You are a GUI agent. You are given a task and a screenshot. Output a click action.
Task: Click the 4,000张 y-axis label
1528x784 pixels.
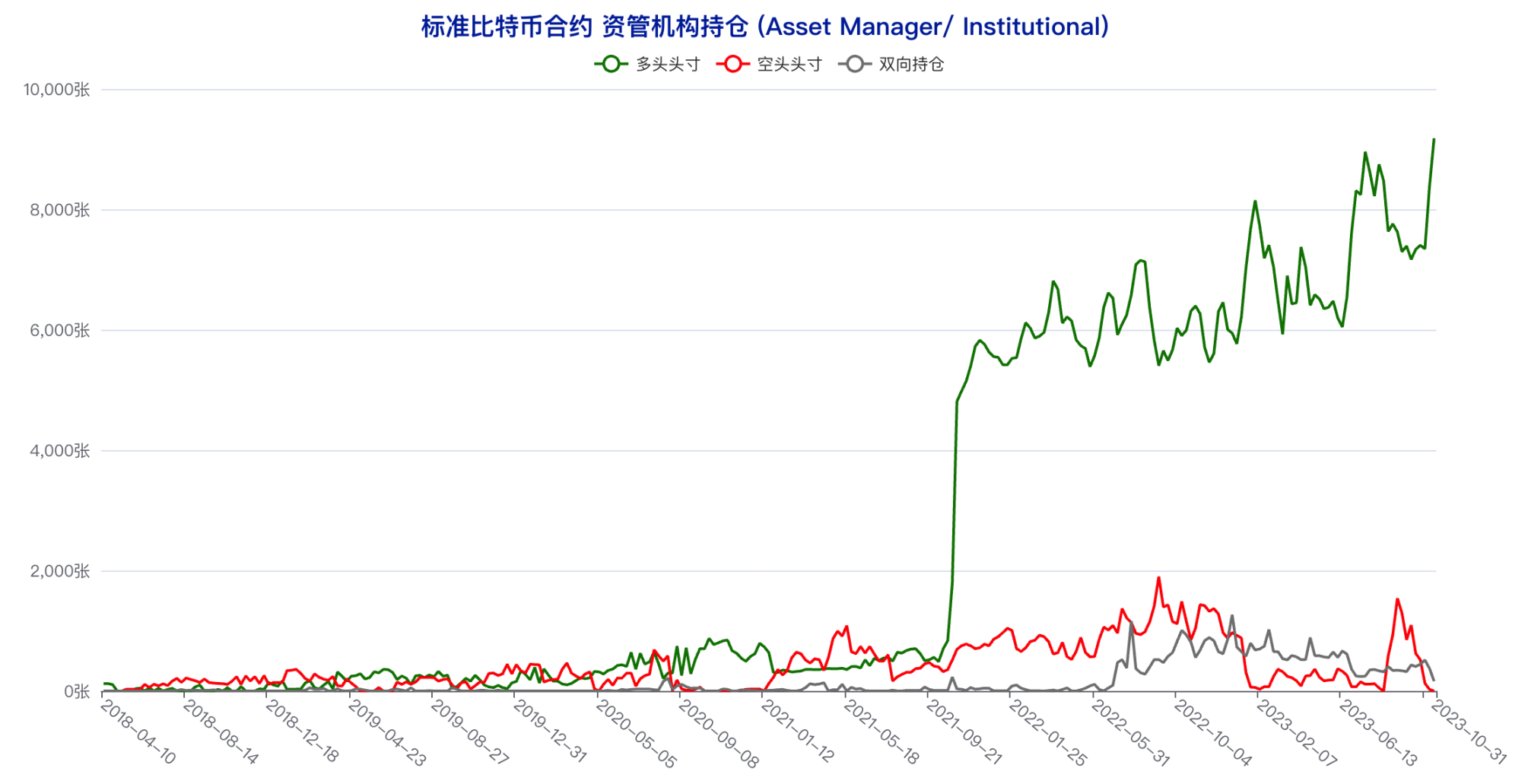point(60,451)
